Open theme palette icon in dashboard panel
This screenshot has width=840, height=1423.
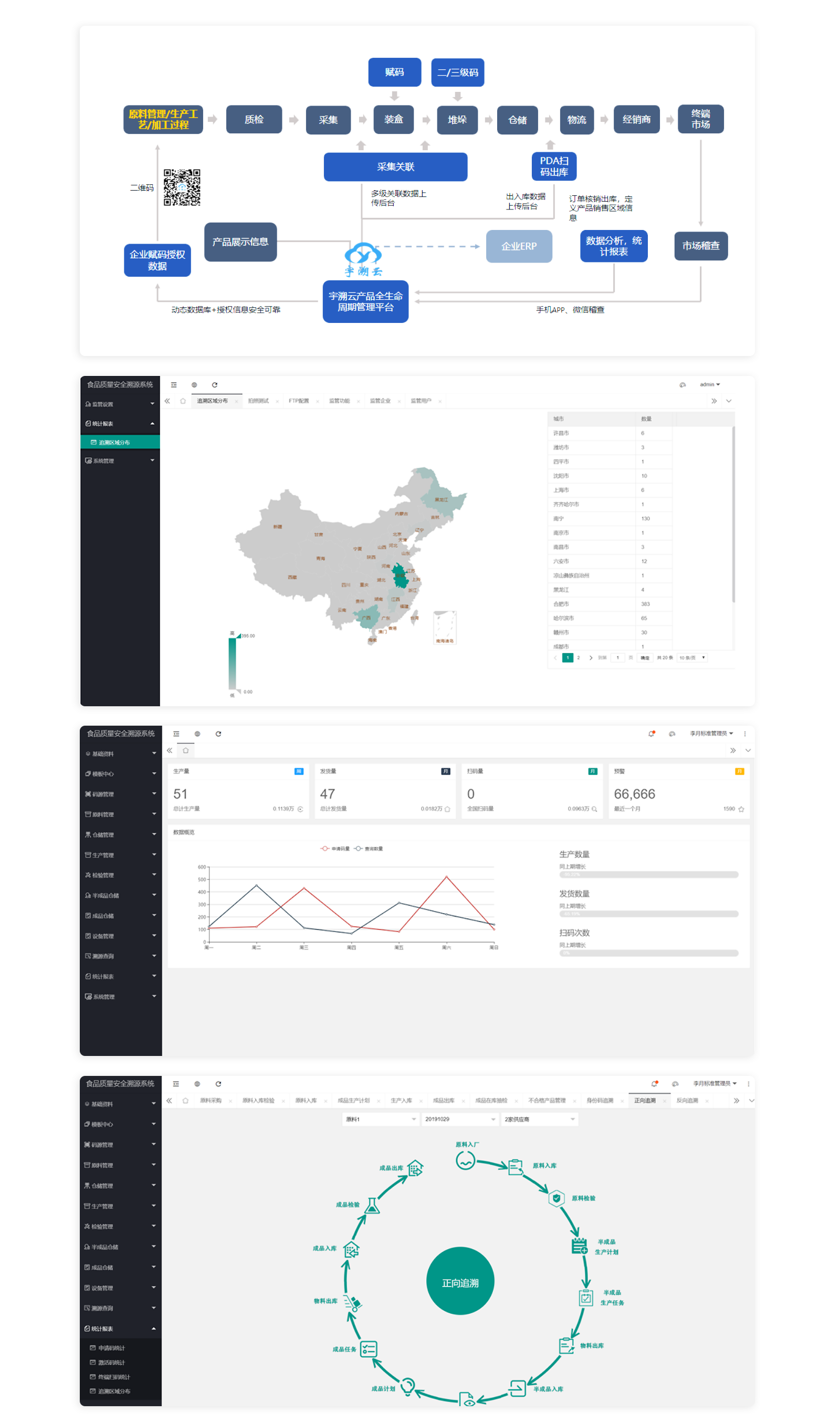(672, 734)
